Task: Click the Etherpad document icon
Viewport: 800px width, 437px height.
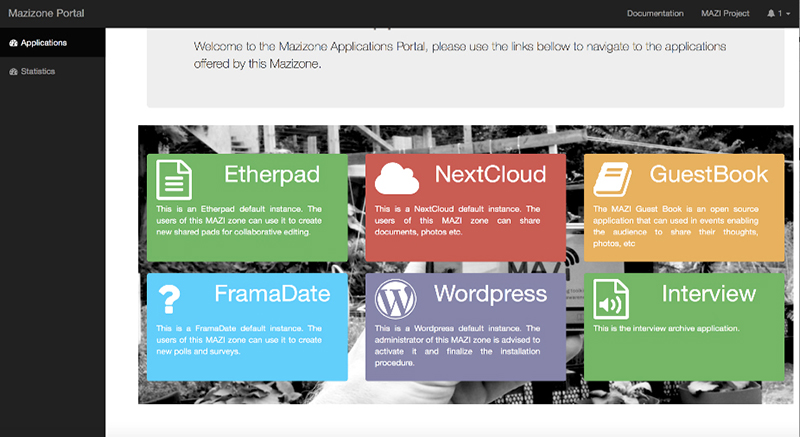Action: [174, 179]
